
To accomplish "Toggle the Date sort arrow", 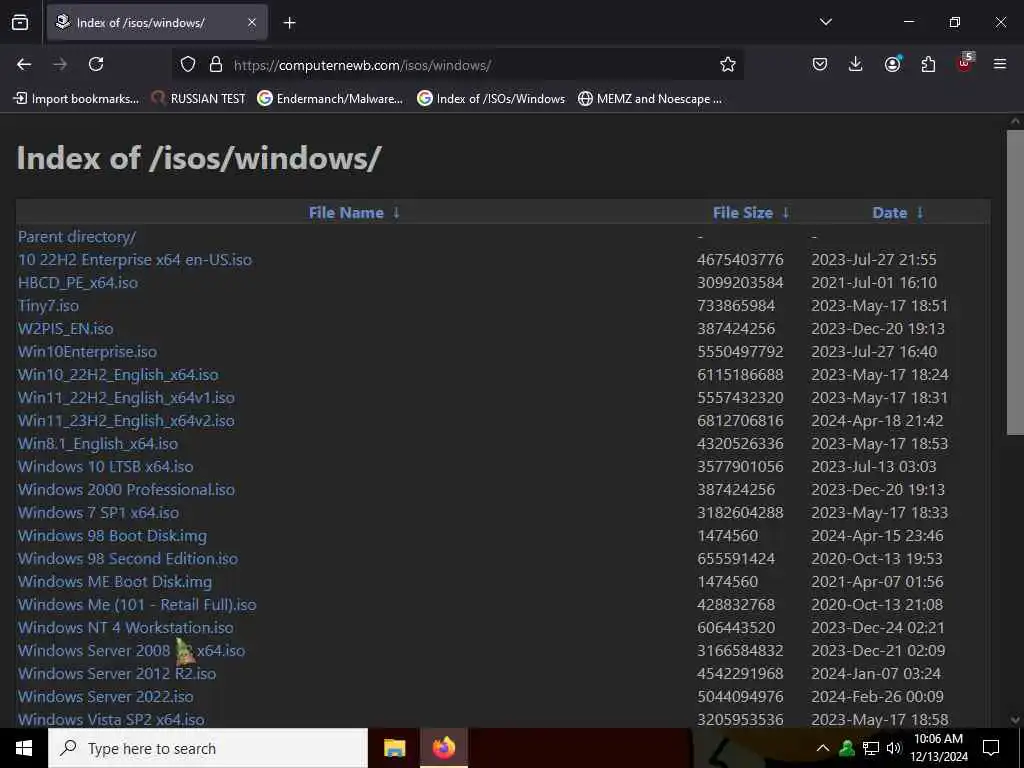I will tap(920, 213).
